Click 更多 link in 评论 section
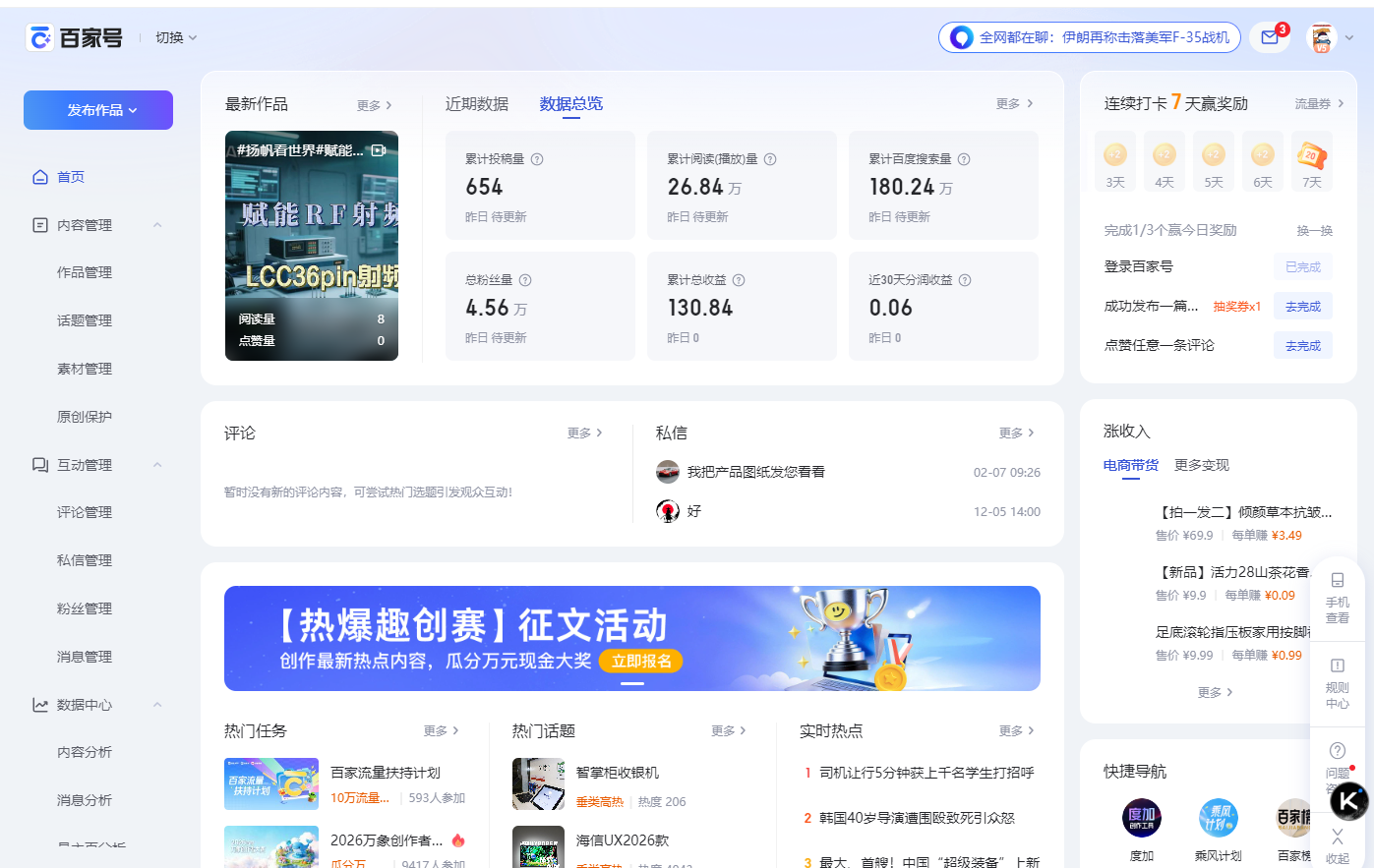 coord(585,433)
